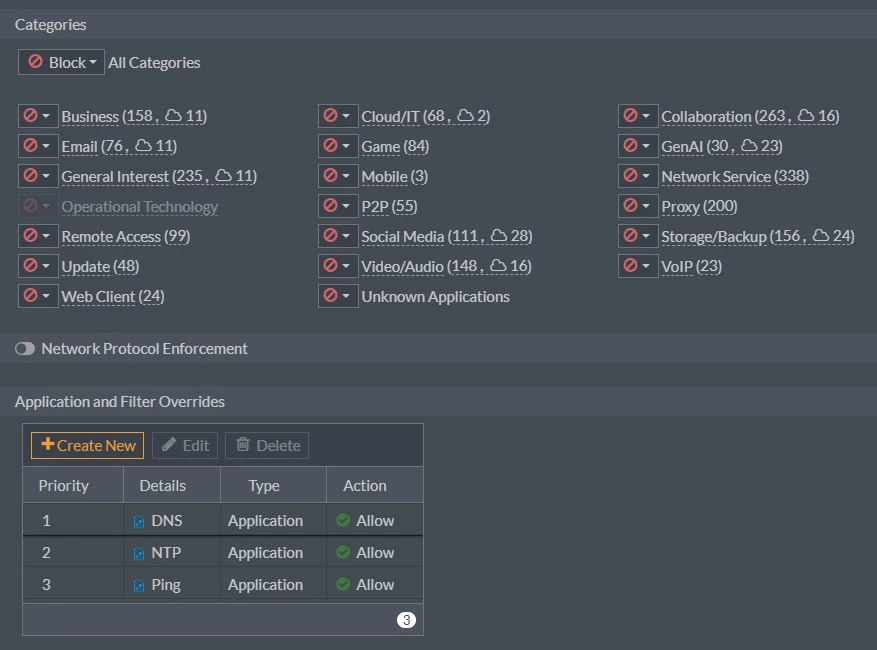Click the cloud icon in GenAI category
The width and height of the screenshot is (877, 650).
pyautogui.click(x=749, y=145)
